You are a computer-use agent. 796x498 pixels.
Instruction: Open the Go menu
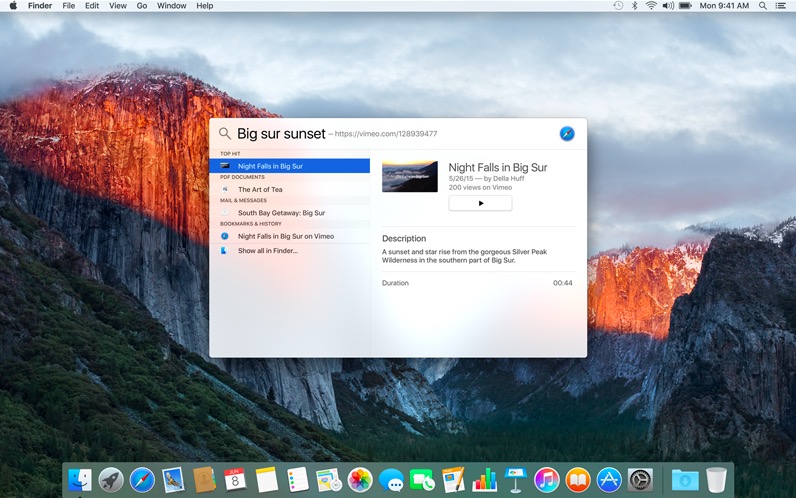tap(142, 6)
